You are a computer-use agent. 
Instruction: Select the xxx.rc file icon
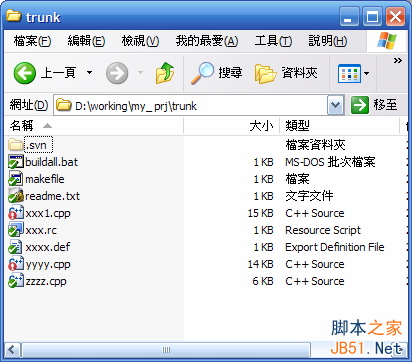15,230
